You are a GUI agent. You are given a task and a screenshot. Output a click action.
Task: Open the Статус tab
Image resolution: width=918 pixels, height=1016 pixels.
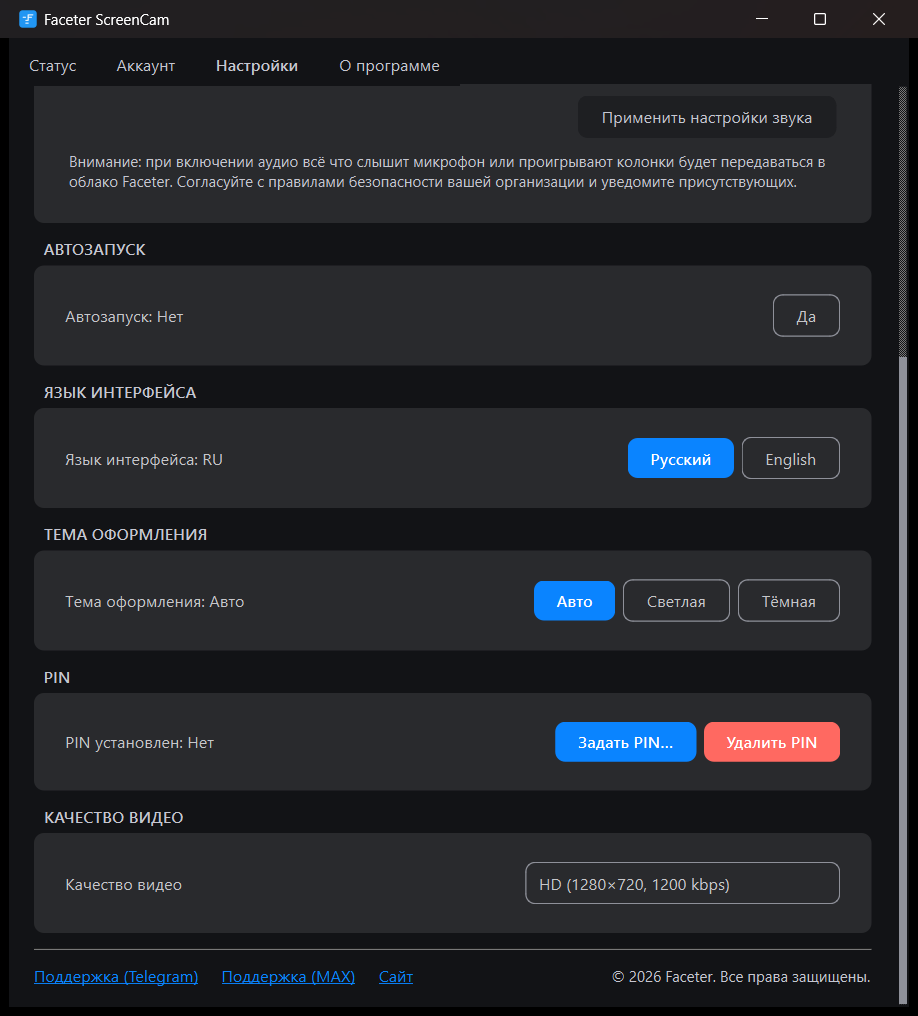(52, 66)
